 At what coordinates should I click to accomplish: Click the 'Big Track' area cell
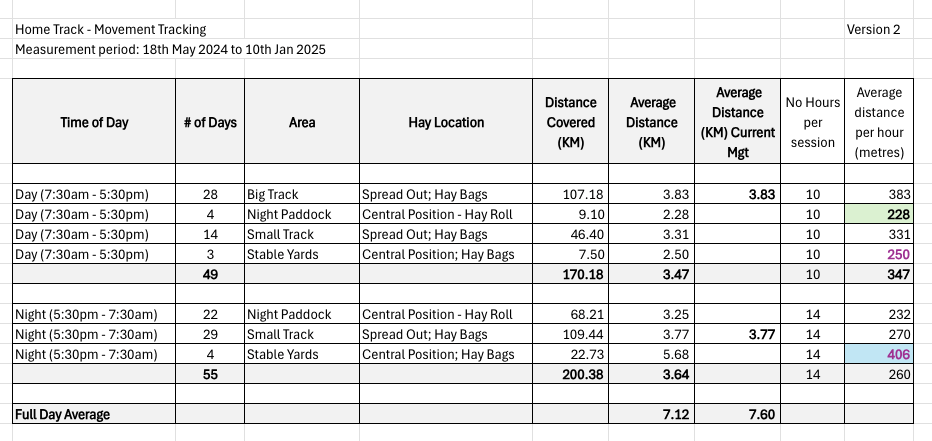302,194
